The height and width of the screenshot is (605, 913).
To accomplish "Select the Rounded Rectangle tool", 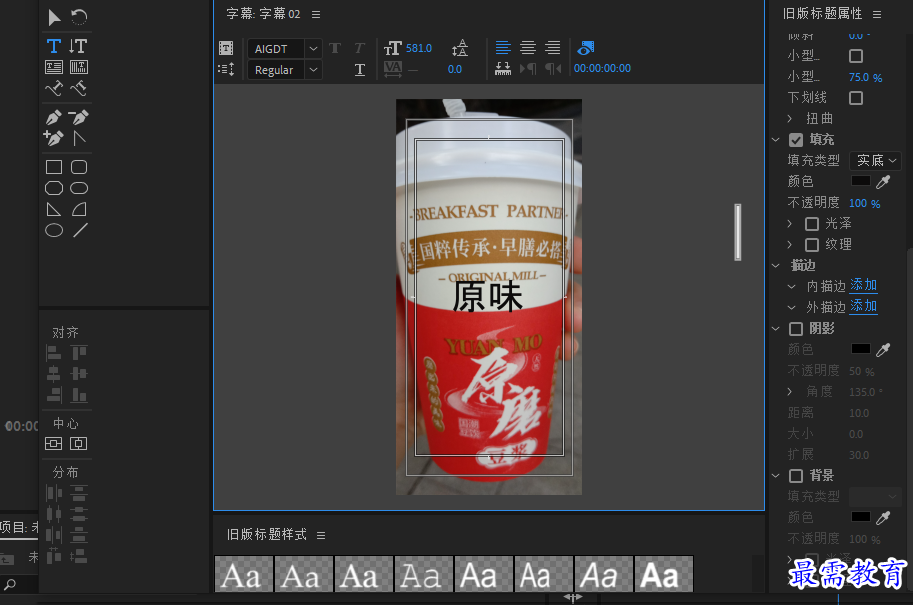I will click(79, 167).
